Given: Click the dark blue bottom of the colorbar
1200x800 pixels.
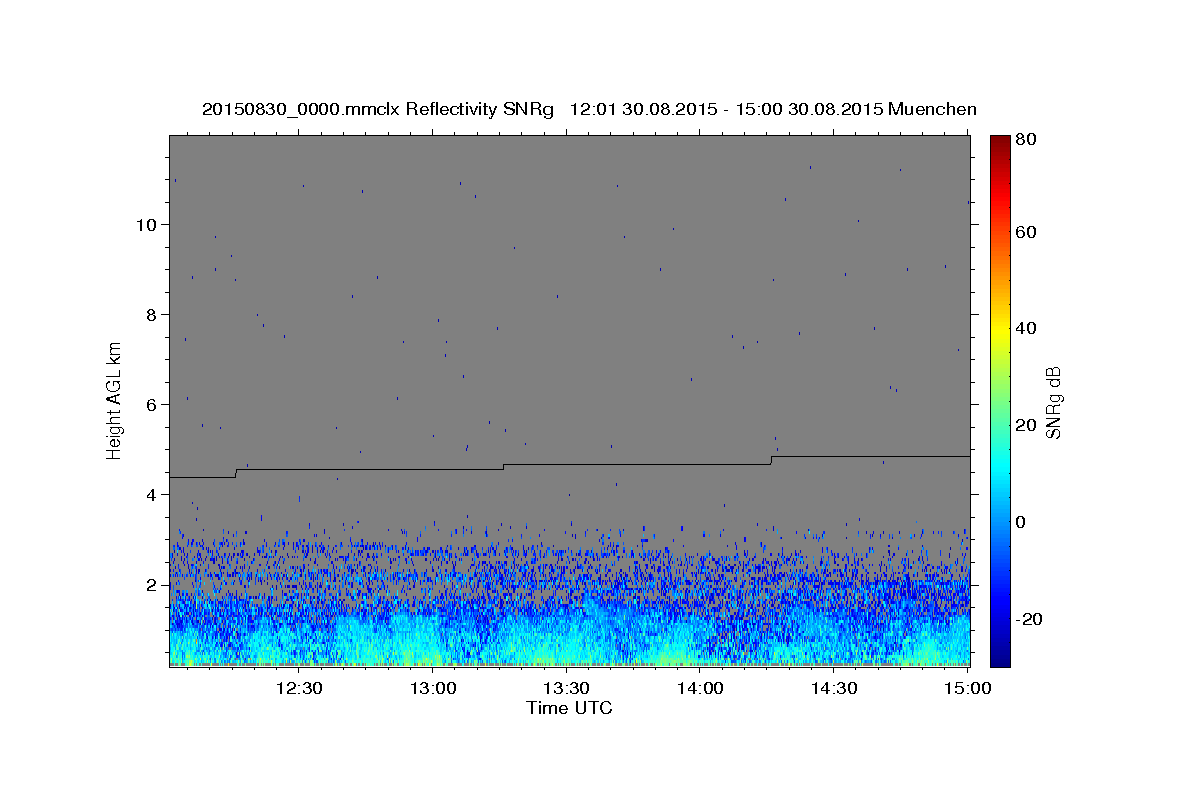Looking at the screenshot, I should (x=1000, y=660).
